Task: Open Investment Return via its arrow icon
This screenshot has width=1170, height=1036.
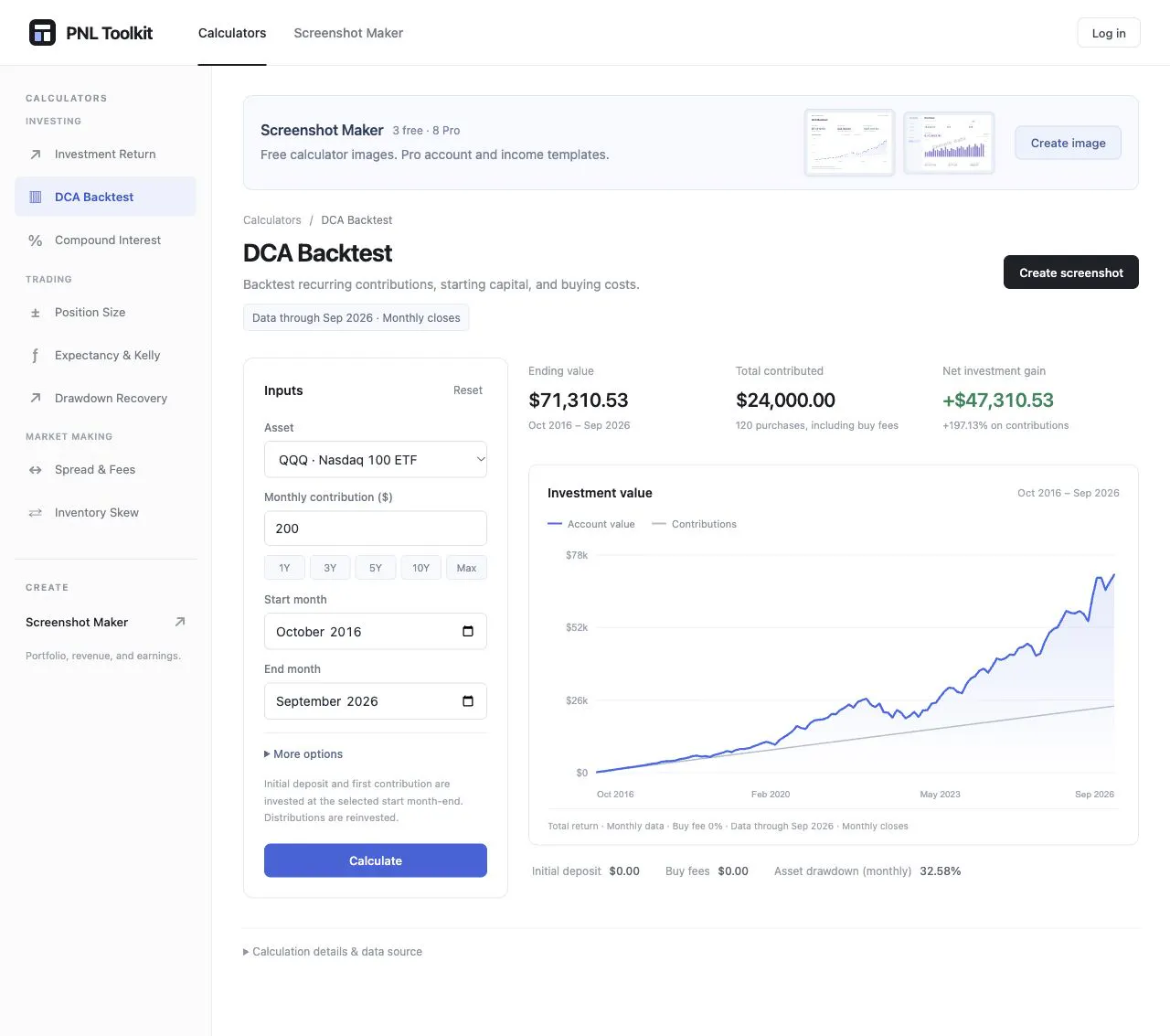Action: pyautogui.click(x=36, y=155)
